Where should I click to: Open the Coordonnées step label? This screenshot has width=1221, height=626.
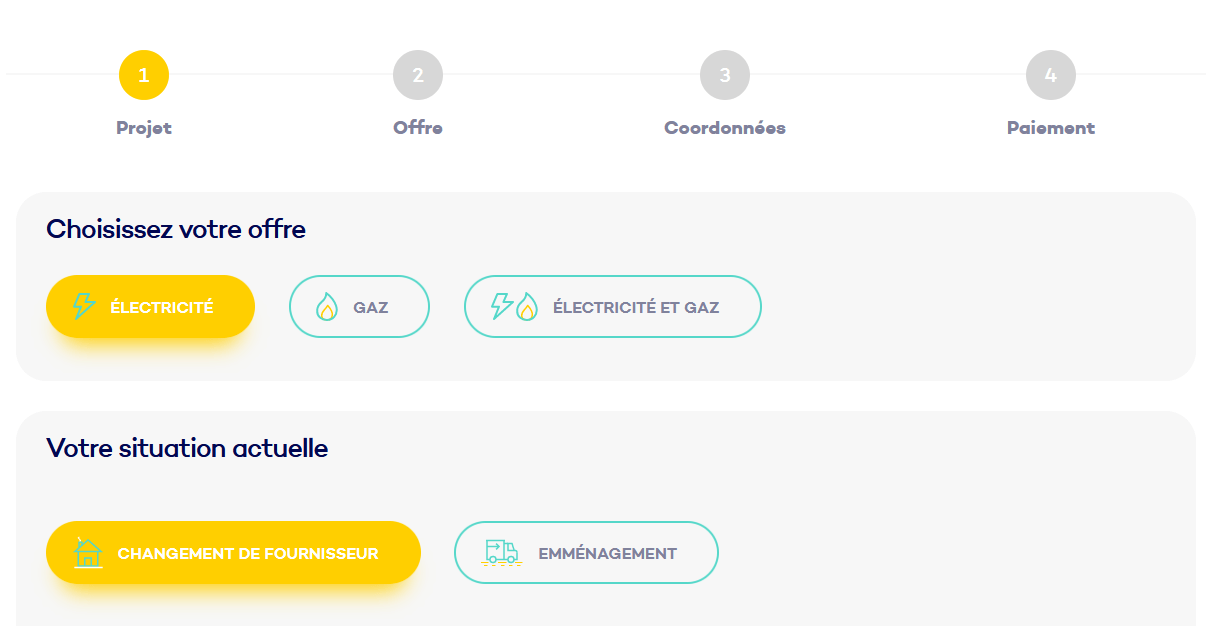(x=725, y=128)
